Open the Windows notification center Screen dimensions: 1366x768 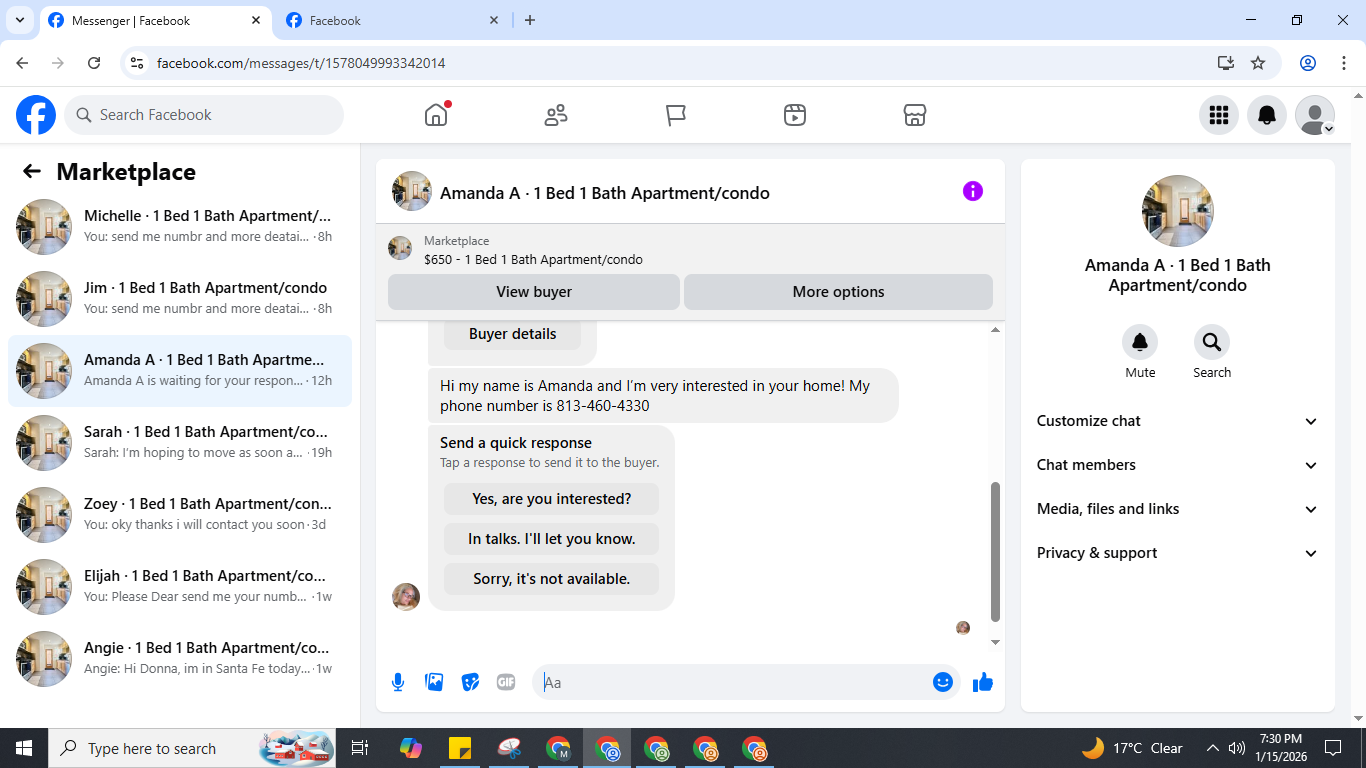coord(1333,748)
